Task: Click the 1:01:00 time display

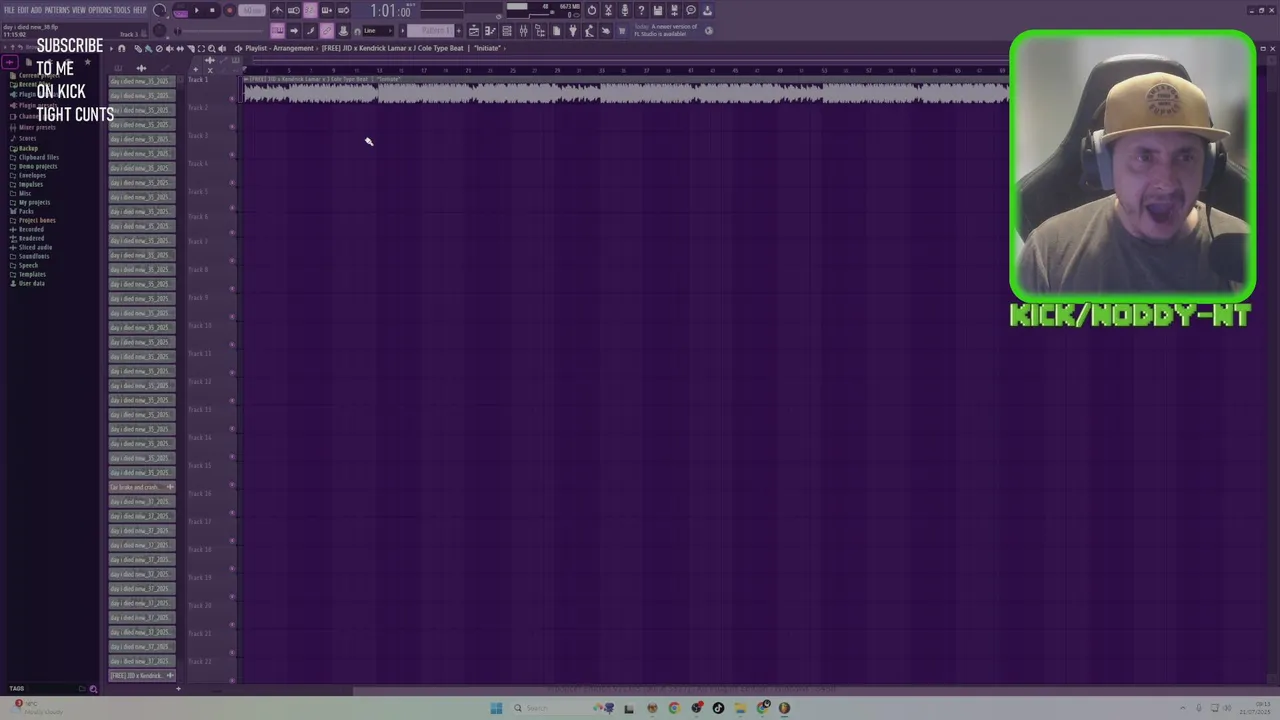Action: [x=390, y=11]
